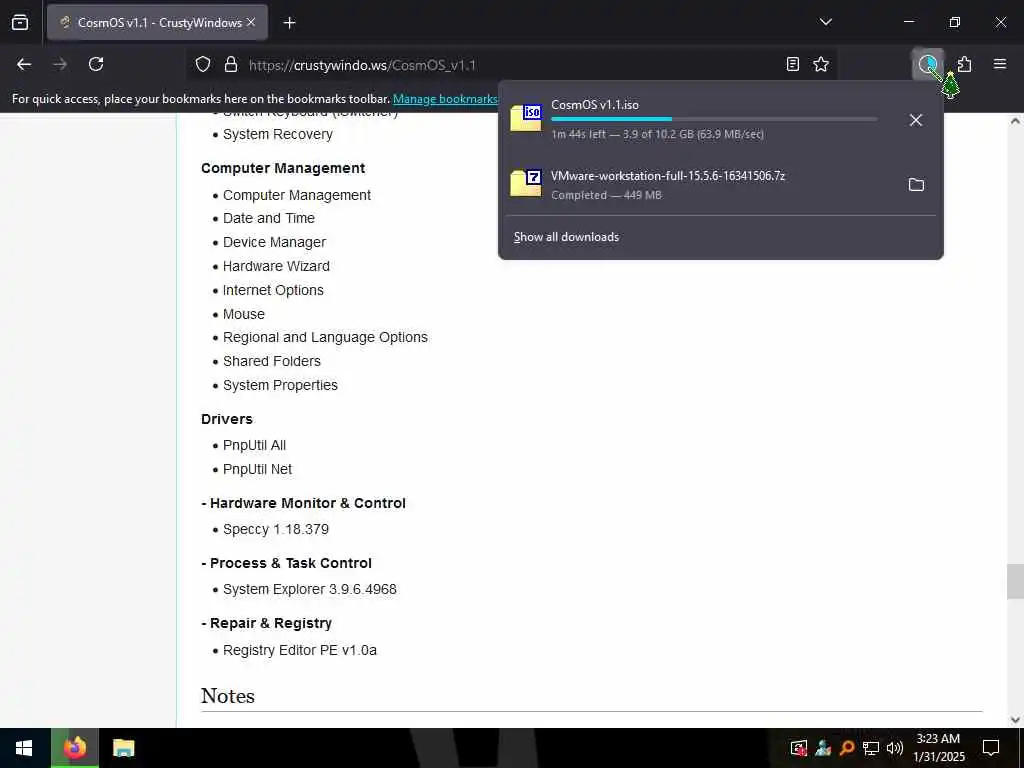Click the Manage bookmarks link
Screen dimensions: 1024x768
tap(445, 99)
